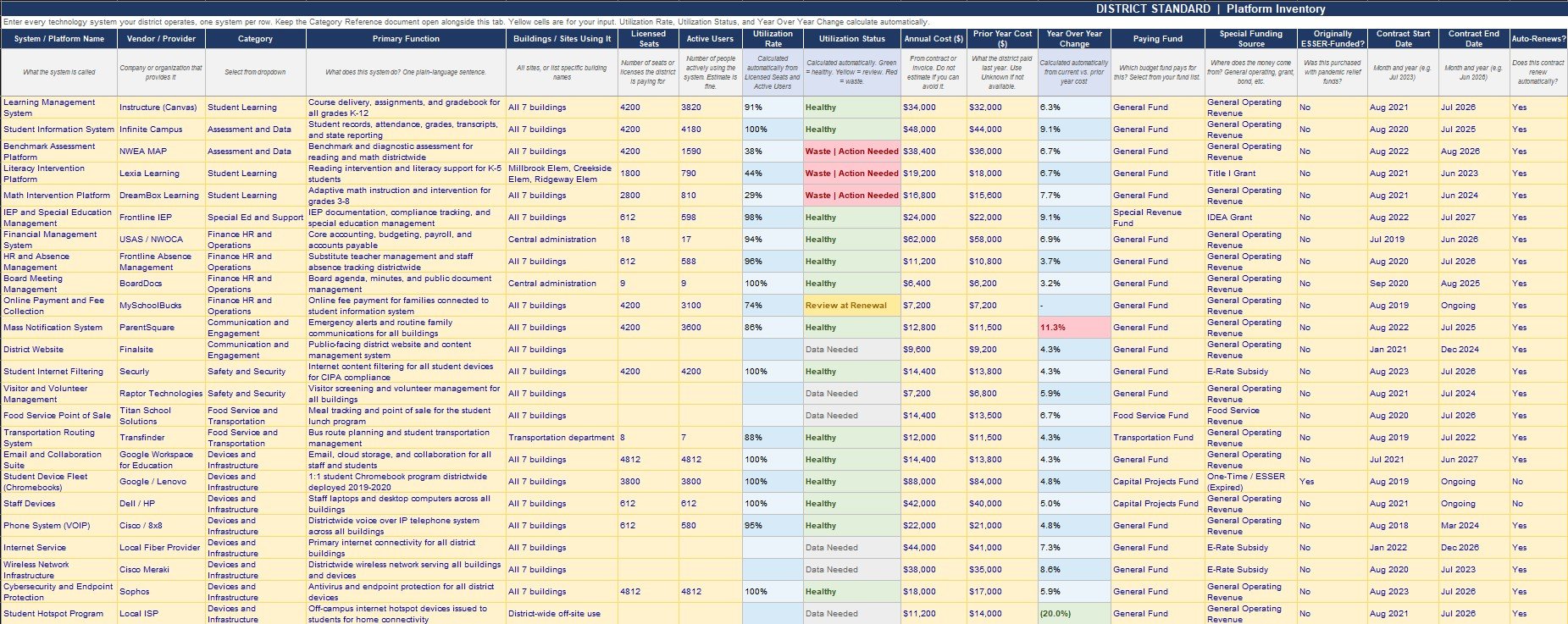The image size is (1568, 624).
Task: Select the 'Annual Cost ($)' header
Action: (x=934, y=39)
